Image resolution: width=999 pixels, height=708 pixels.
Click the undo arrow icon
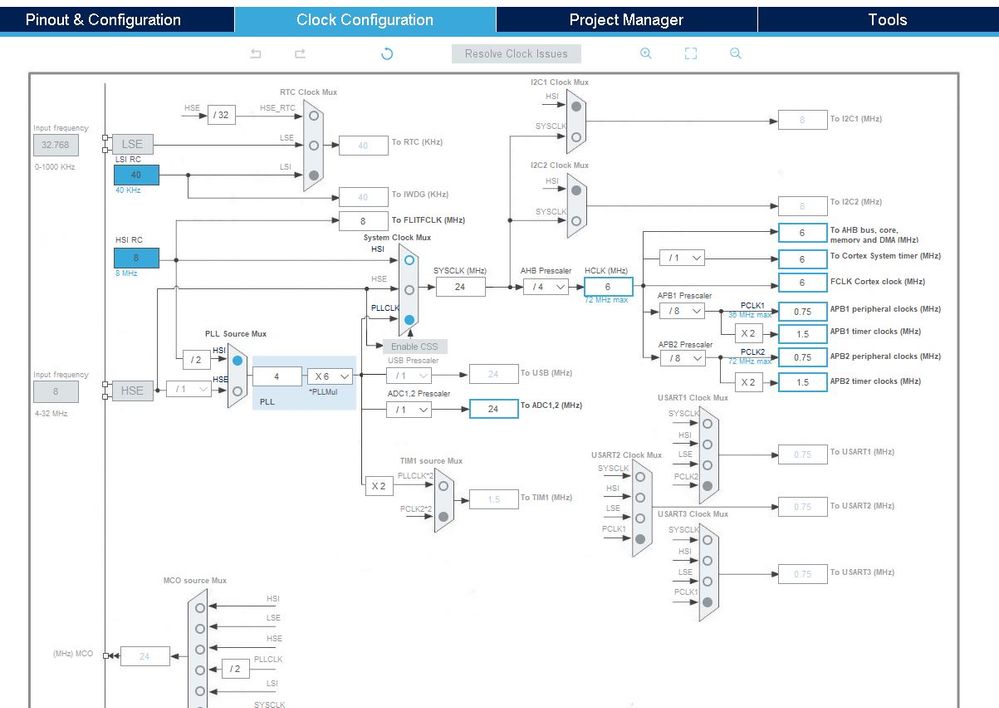[x=255, y=54]
